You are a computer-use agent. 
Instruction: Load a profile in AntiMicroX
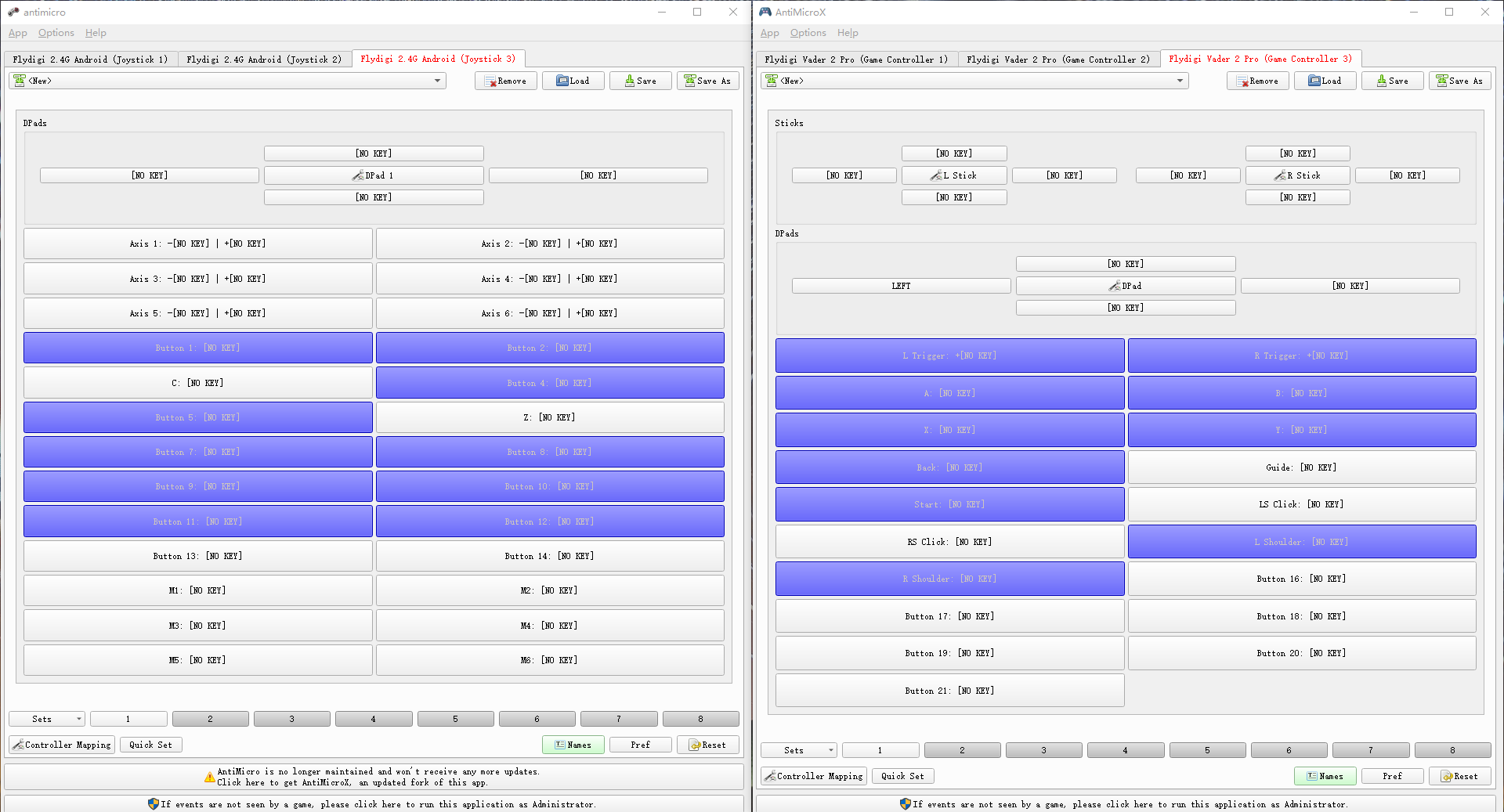[1325, 80]
